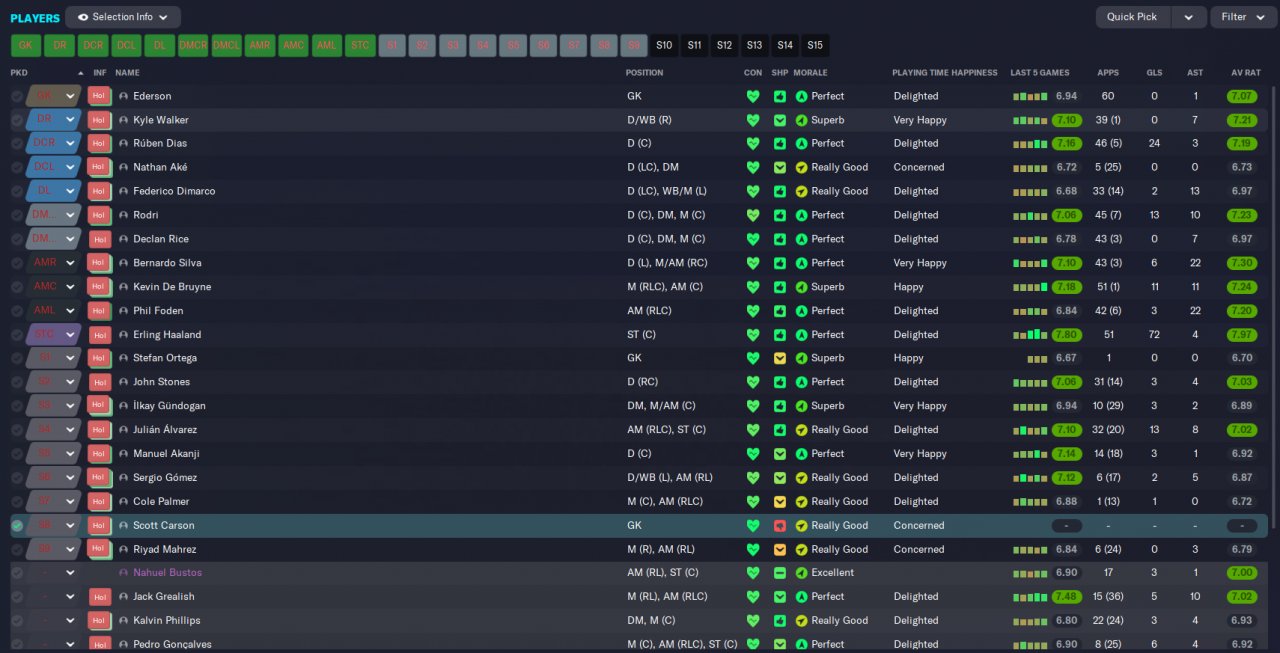Click Jack Grealish's last 5 games bars
This screenshot has width=1280, height=653.
click(1030, 597)
